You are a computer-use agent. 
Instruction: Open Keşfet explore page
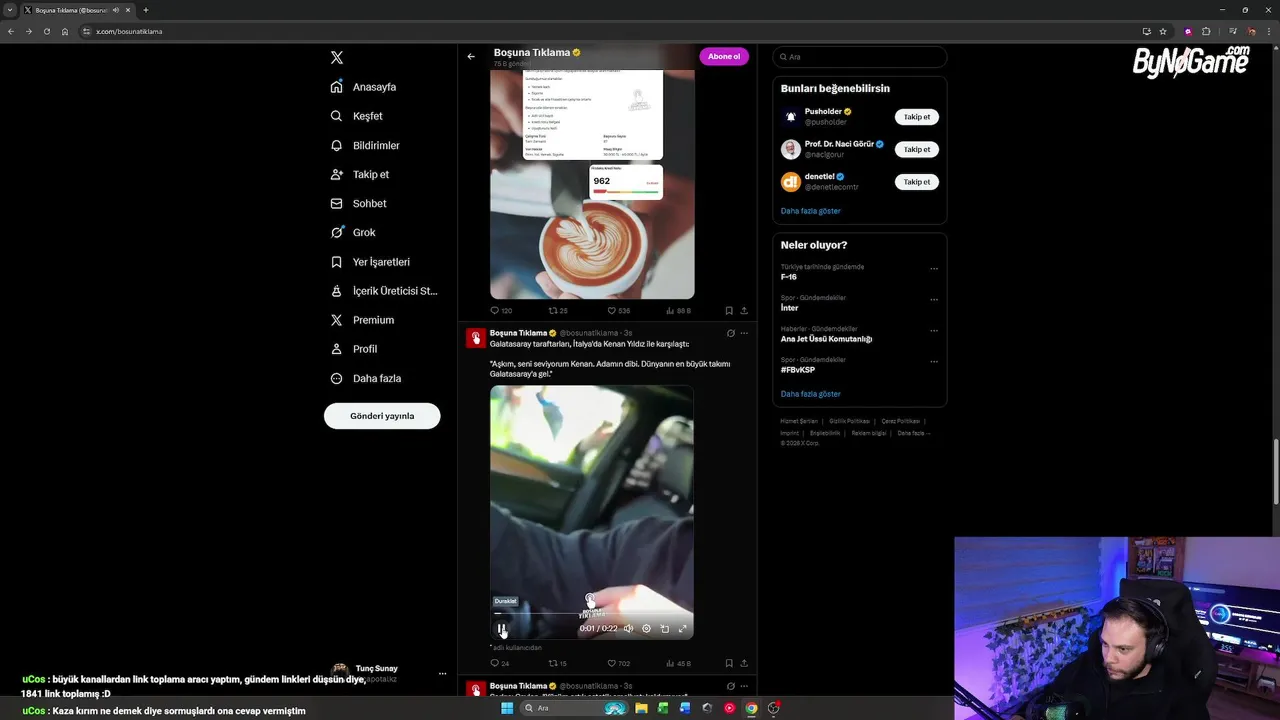357,116
